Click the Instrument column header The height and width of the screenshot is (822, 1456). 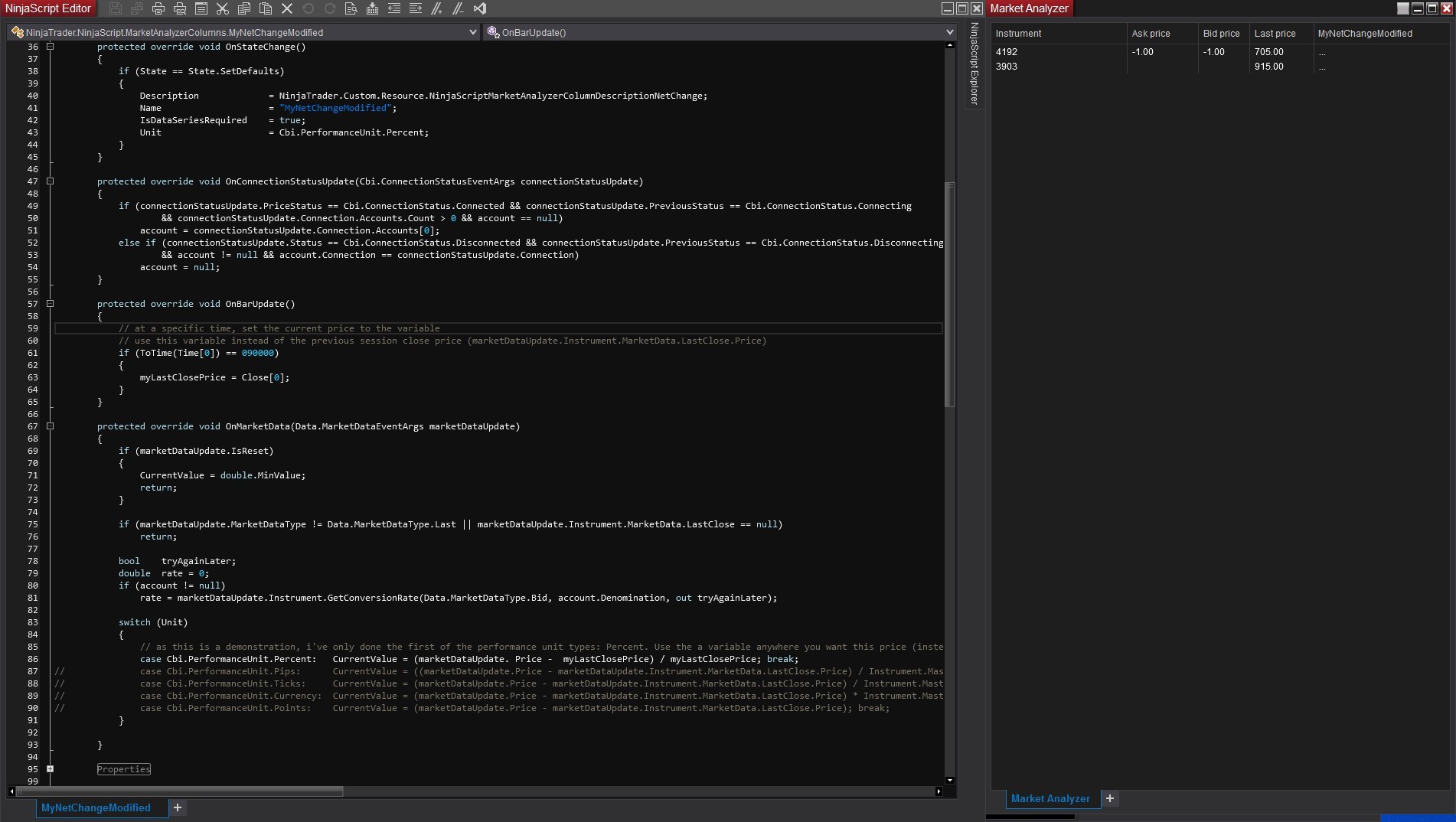(x=1058, y=34)
